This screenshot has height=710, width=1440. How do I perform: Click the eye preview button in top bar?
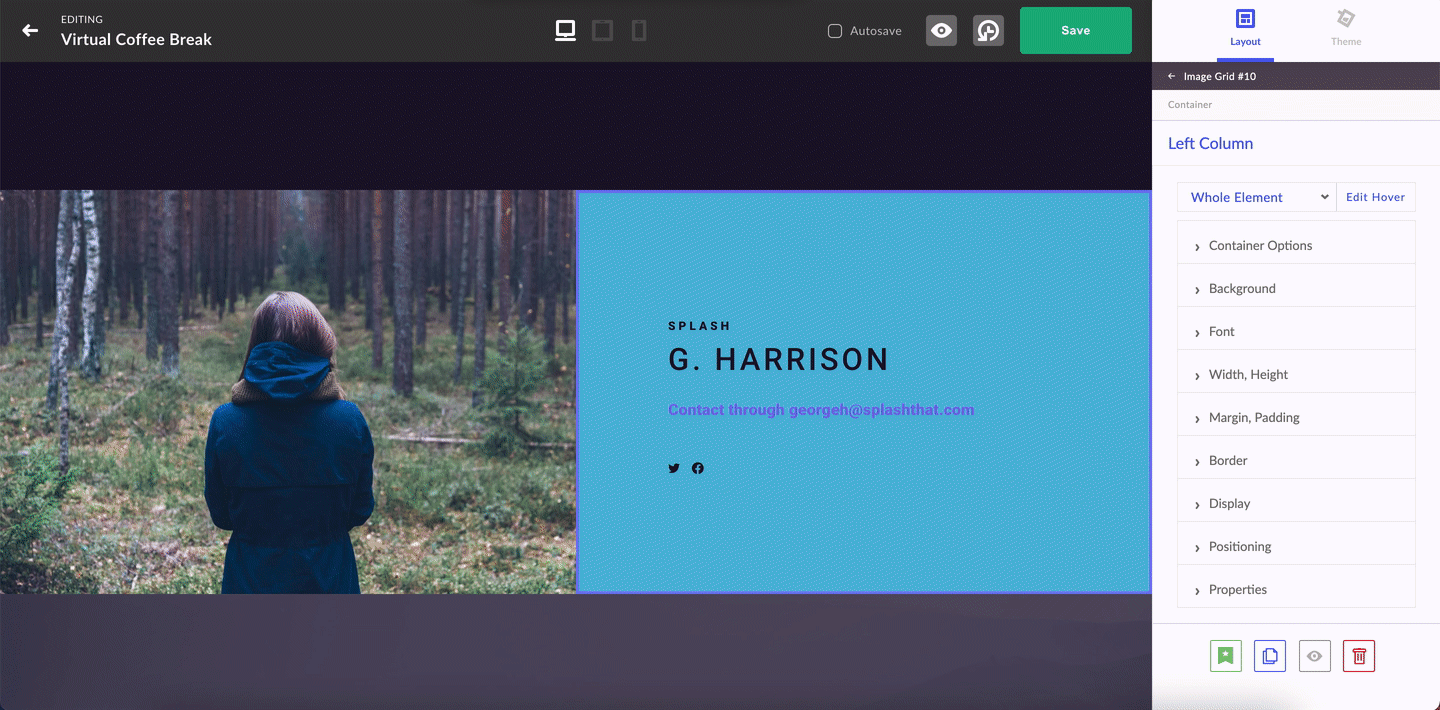point(941,31)
